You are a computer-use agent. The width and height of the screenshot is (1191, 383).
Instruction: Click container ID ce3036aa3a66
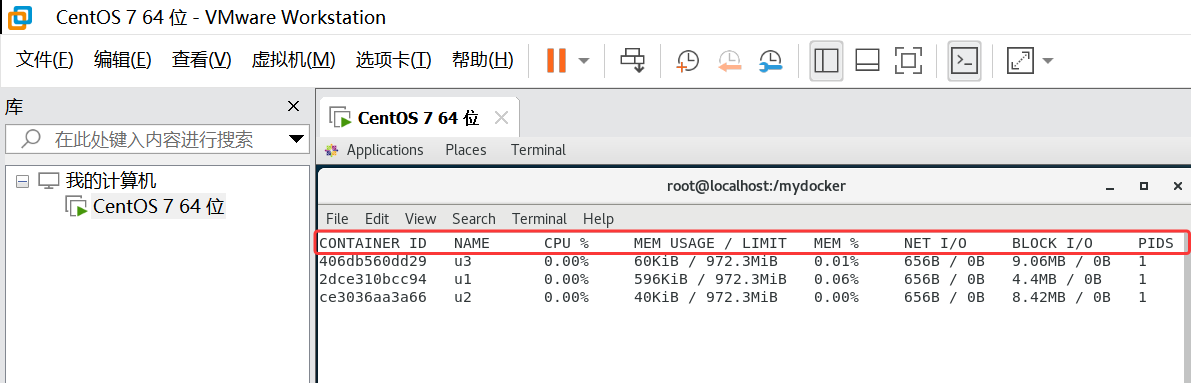click(x=373, y=297)
